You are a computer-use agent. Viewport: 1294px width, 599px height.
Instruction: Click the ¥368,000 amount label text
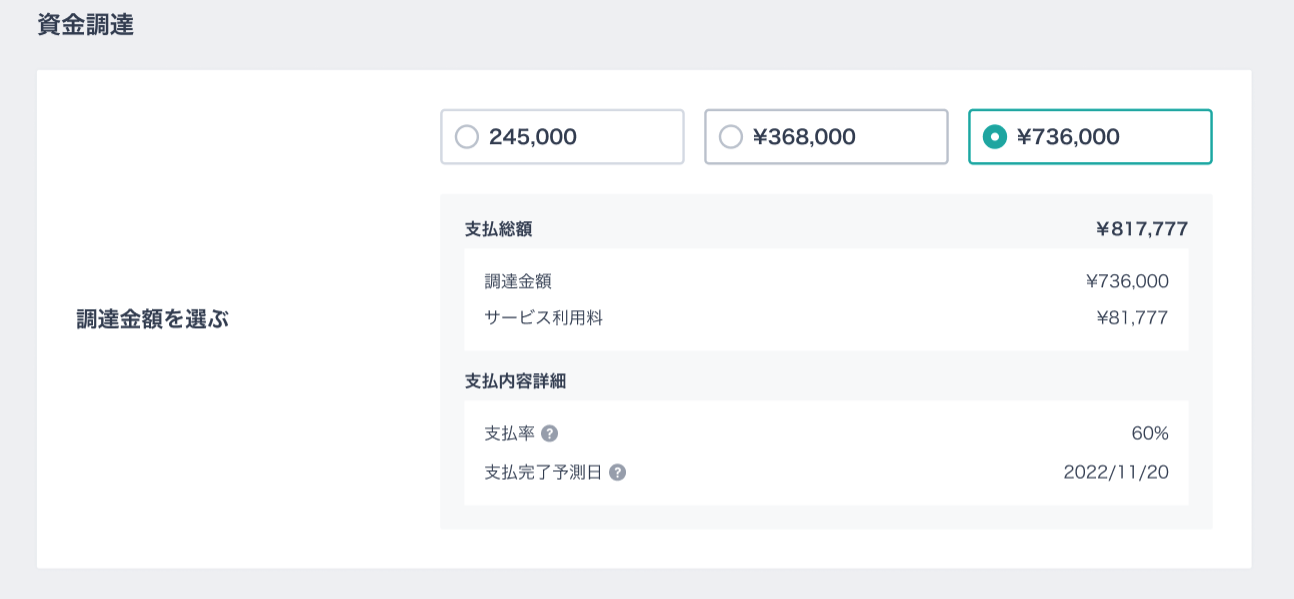804,137
